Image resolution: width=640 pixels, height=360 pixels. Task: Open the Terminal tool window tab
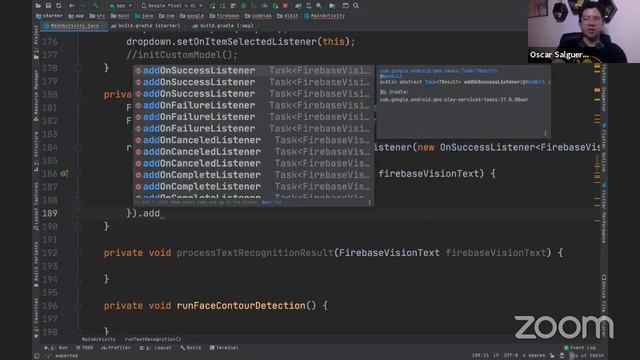(x=224, y=348)
